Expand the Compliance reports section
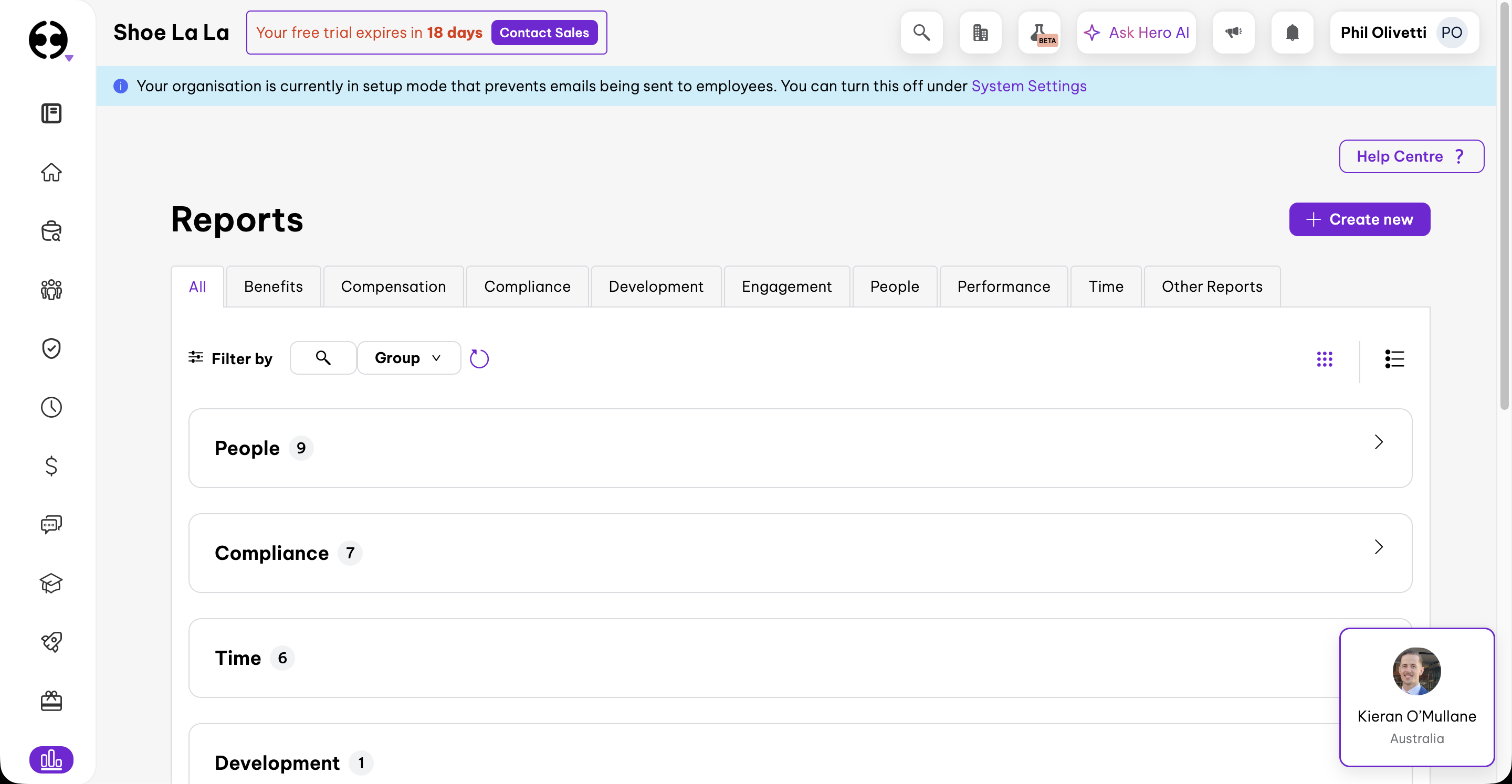The image size is (1512, 784). 1379,547
